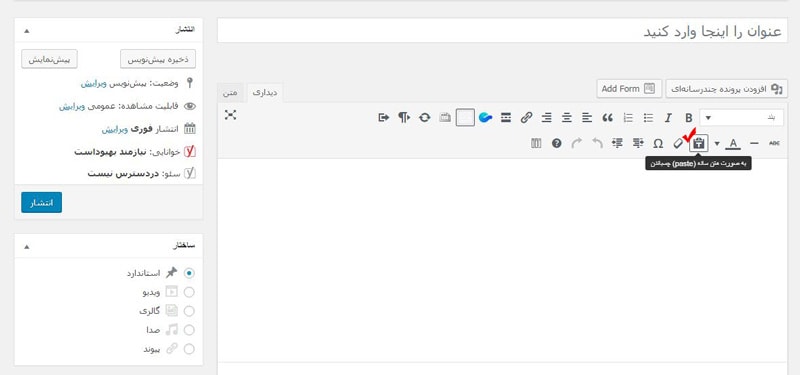Click the text color A icon
This screenshot has height=375, width=800.
733,143
